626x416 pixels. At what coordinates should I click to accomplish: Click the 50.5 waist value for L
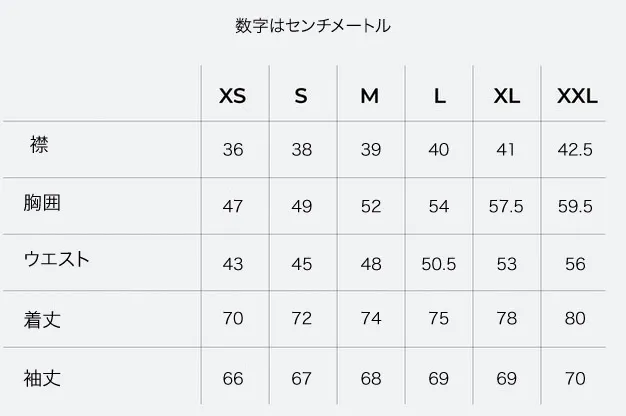[x=439, y=264]
